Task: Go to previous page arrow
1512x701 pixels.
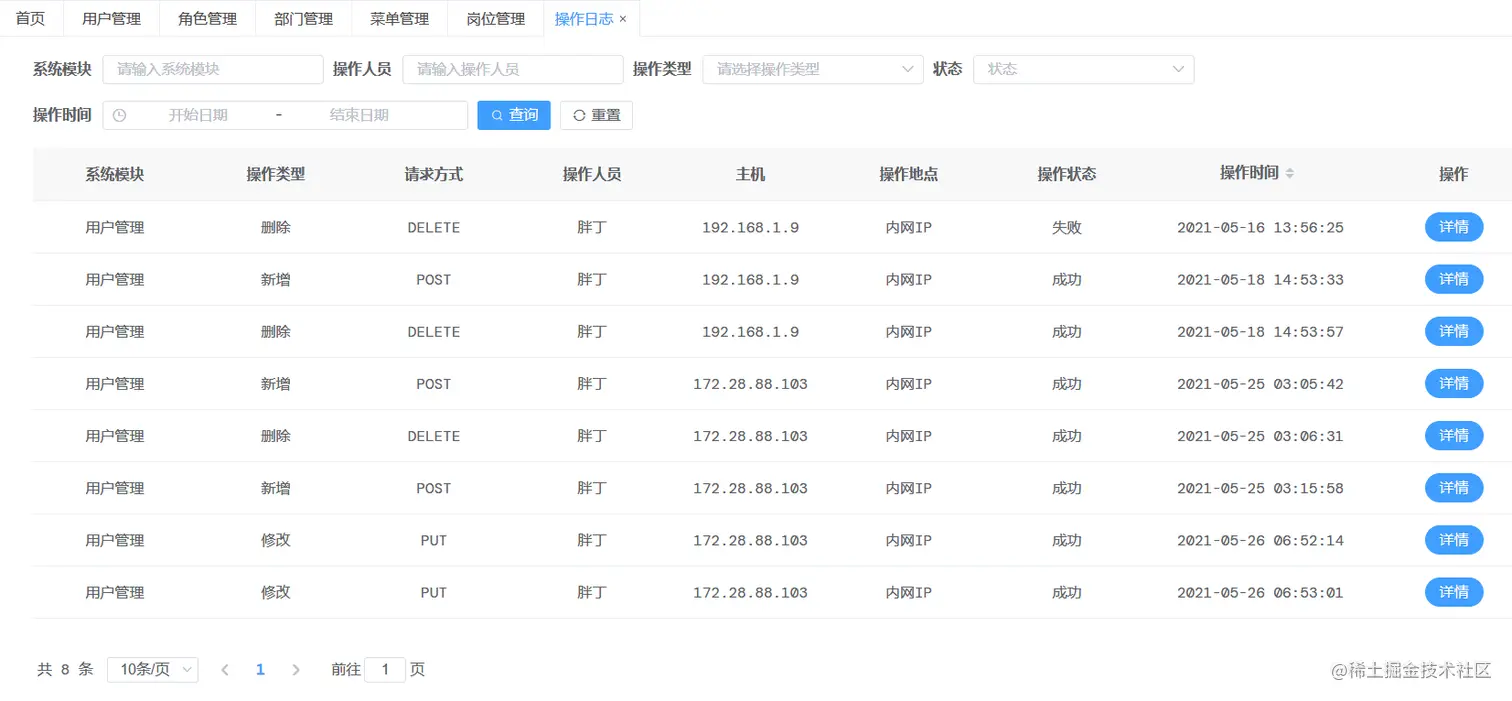Action: 225,670
